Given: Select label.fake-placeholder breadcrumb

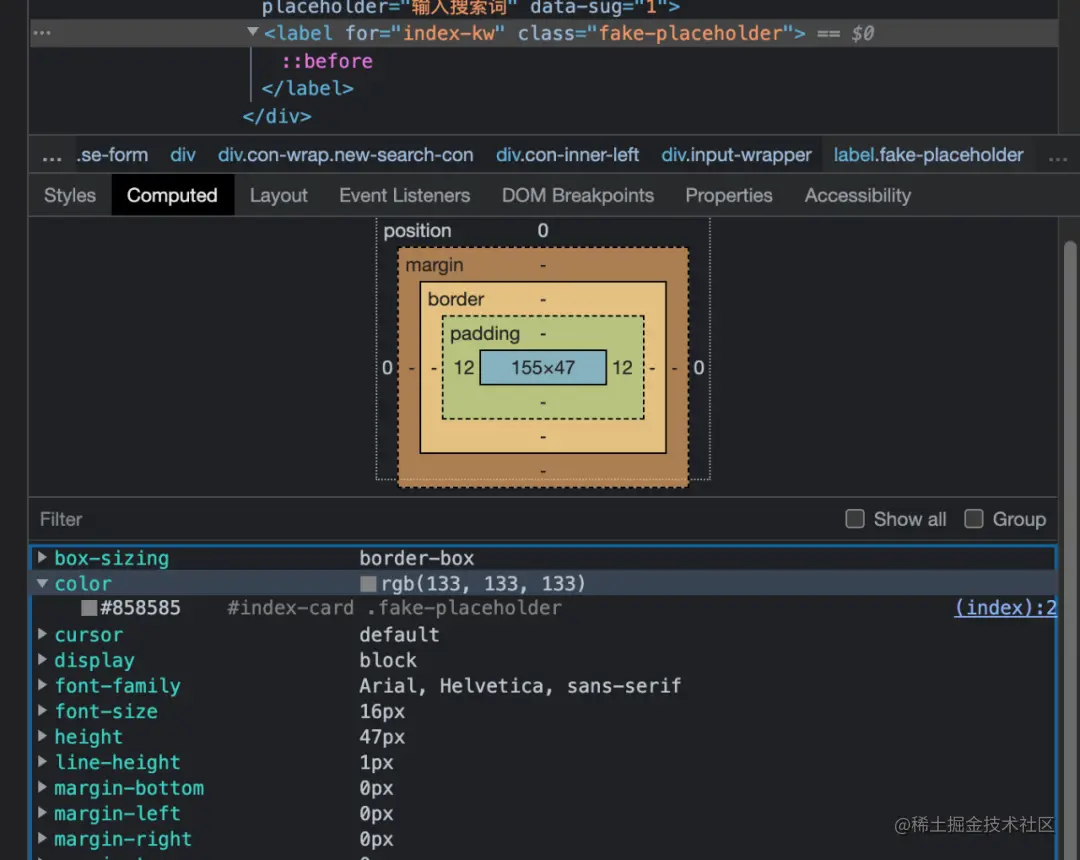Looking at the screenshot, I should [928, 155].
